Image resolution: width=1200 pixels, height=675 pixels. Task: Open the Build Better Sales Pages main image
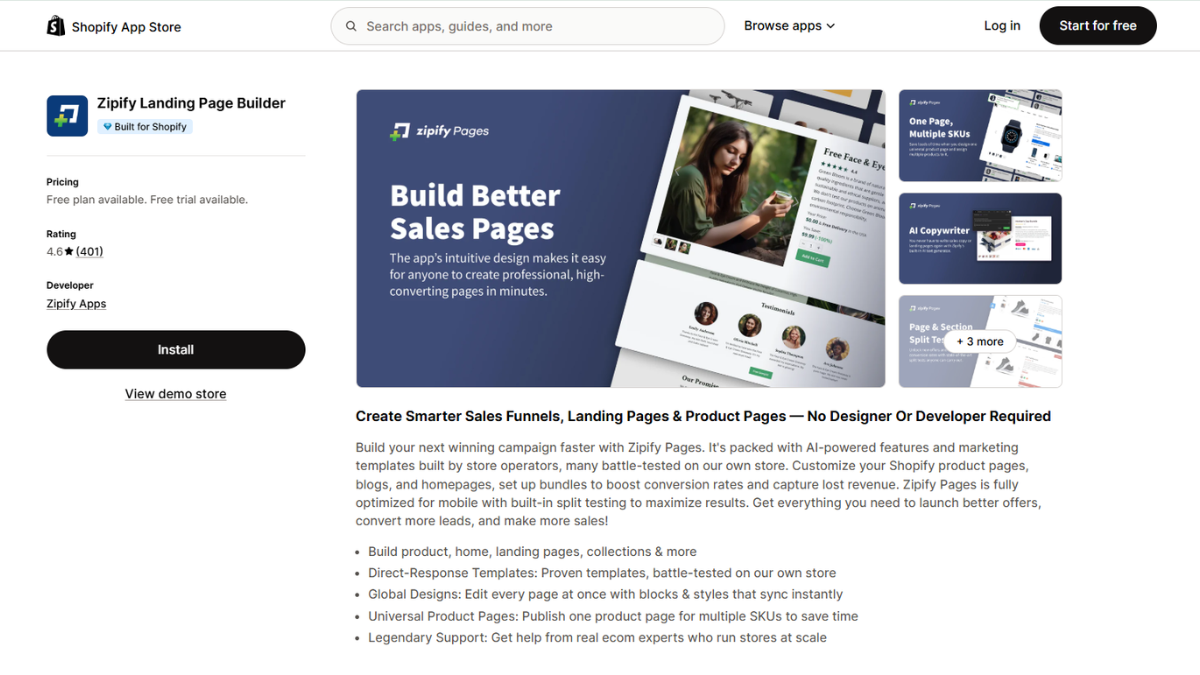click(621, 238)
